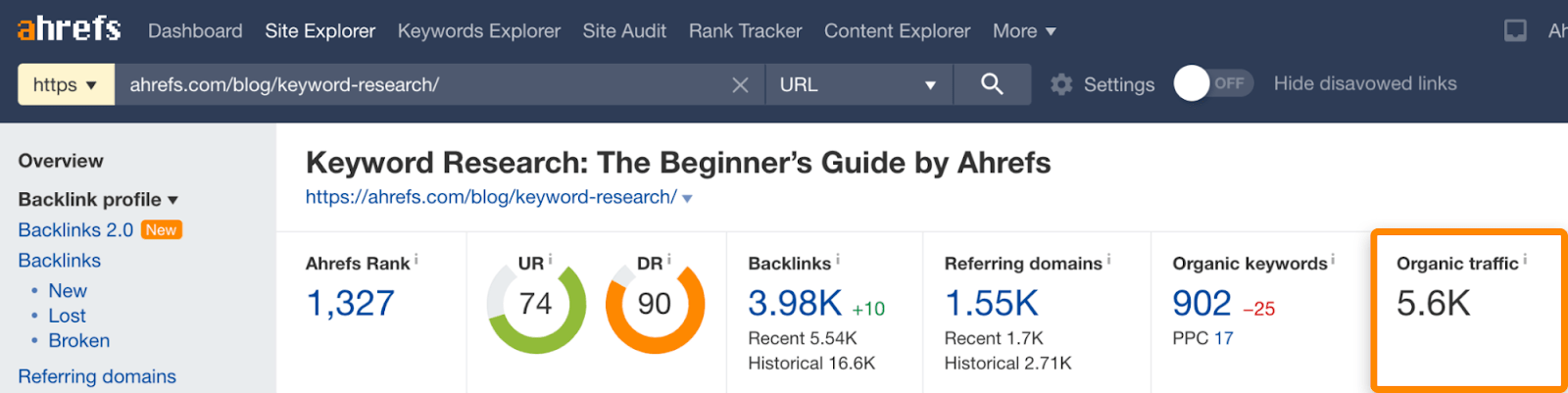Open the https protocol dropdown
This screenshot has height=393, width=1568.
coord(66,85)
